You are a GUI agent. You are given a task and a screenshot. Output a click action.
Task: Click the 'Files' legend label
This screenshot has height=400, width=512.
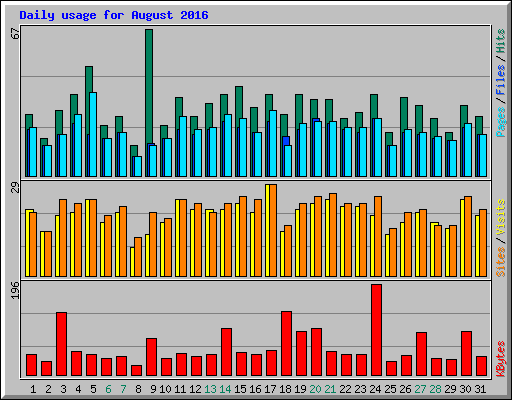tap(501, 80)
